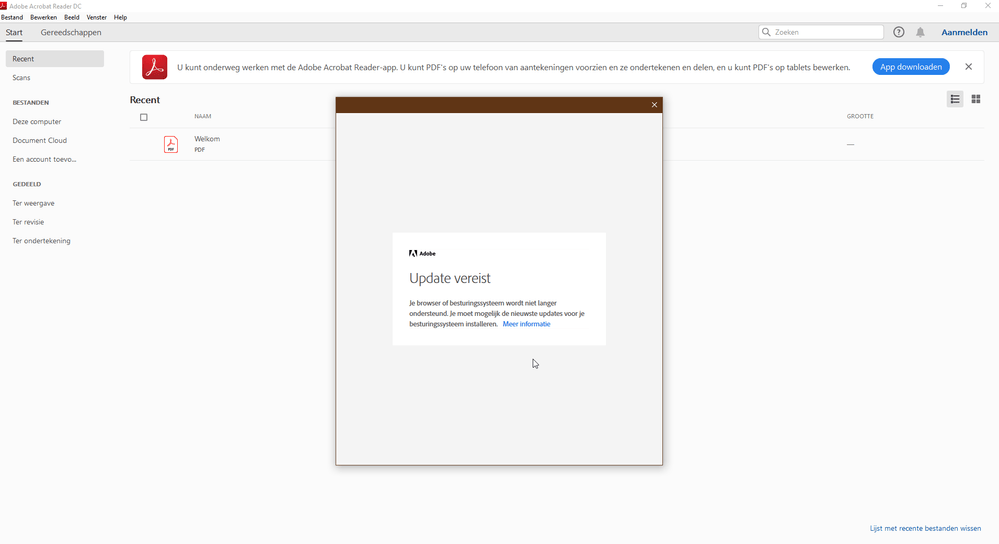Open Ter weergave shared list
This screenshot has width=999, height=544.
[33, 203]
